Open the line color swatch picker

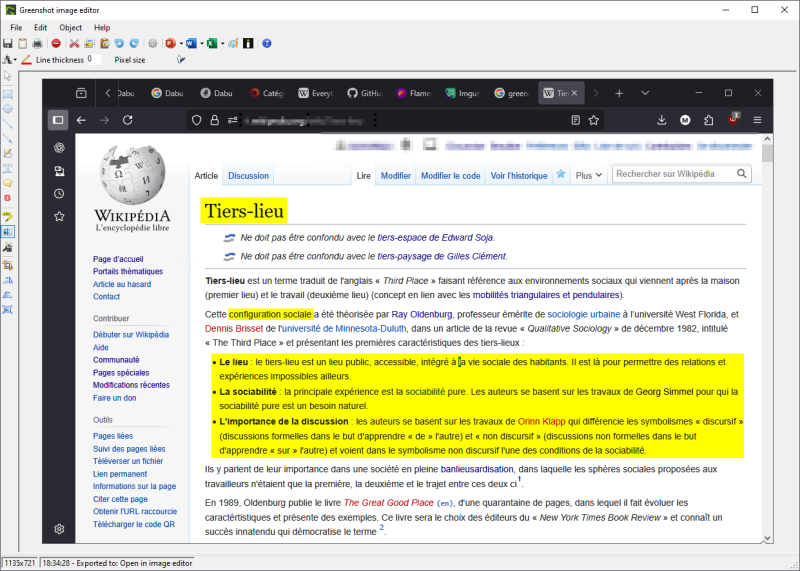pyautogui.click(x=27, y=60)
